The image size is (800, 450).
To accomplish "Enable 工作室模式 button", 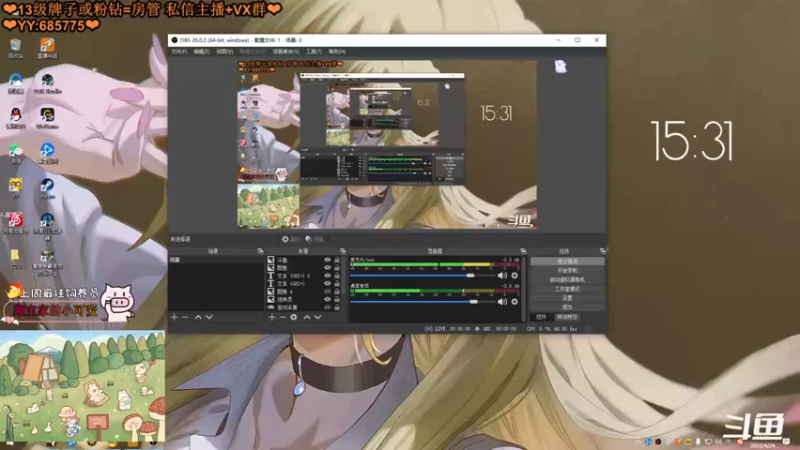I will click(x=567, y=289).
